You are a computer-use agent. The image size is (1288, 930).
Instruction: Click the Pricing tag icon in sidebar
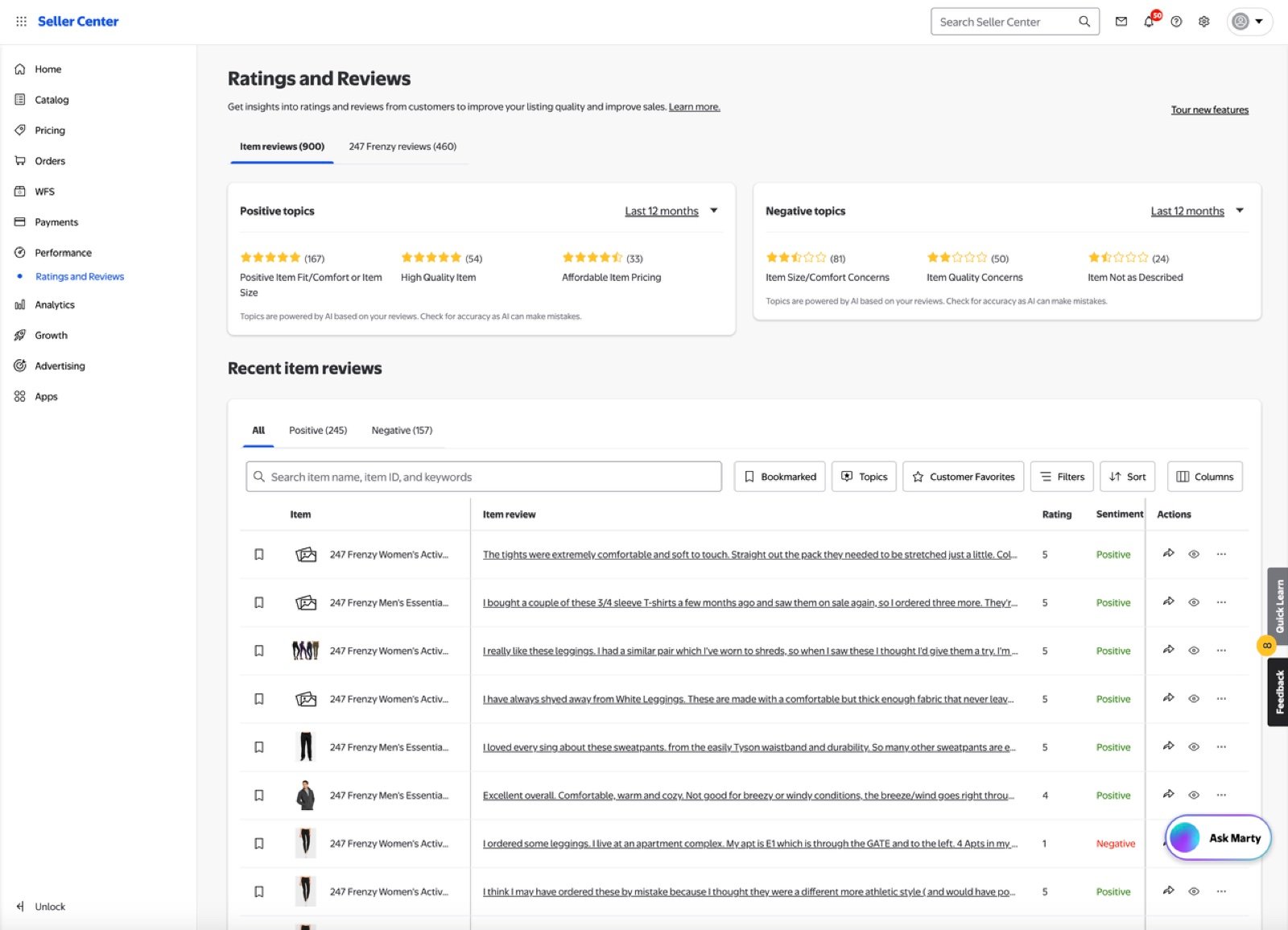coord(20,130)
